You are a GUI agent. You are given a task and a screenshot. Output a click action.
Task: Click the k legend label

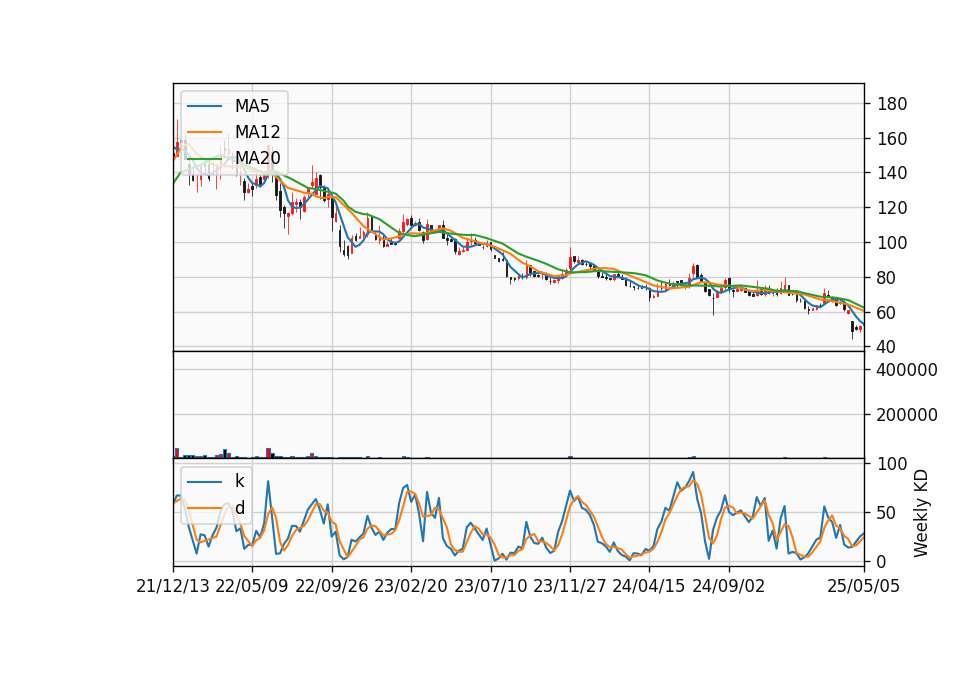coord(239,481)
